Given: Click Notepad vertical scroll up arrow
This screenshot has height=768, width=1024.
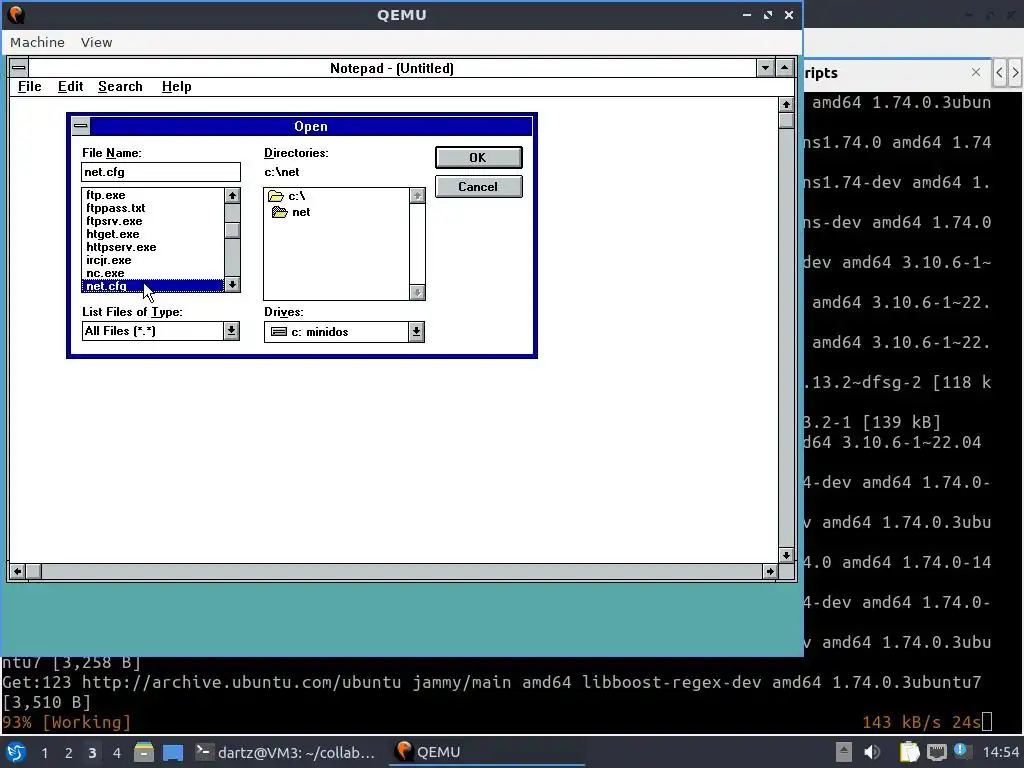Looking at the screenshot, I should point(786,104).
